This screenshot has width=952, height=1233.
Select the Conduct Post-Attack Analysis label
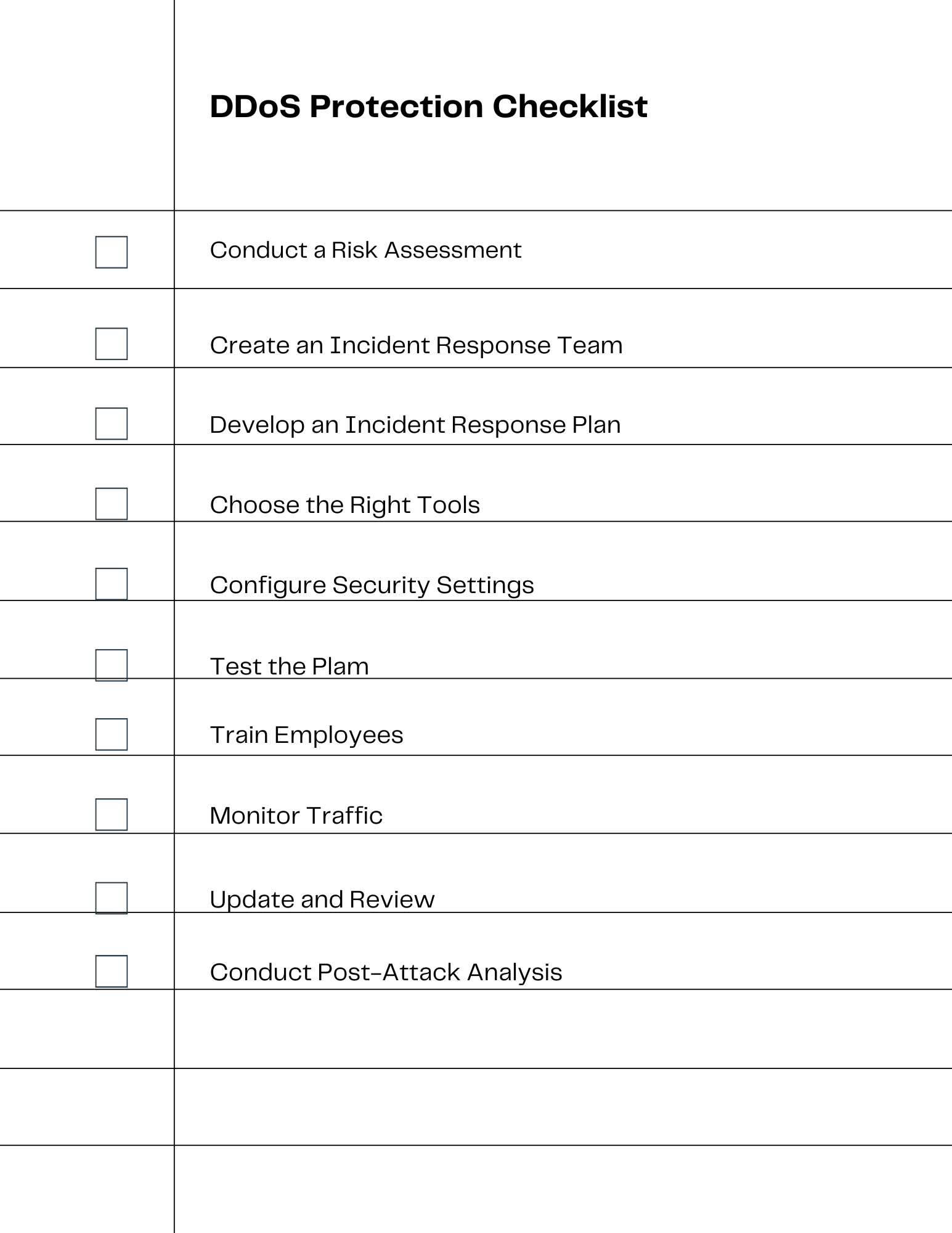click(386, 972)
